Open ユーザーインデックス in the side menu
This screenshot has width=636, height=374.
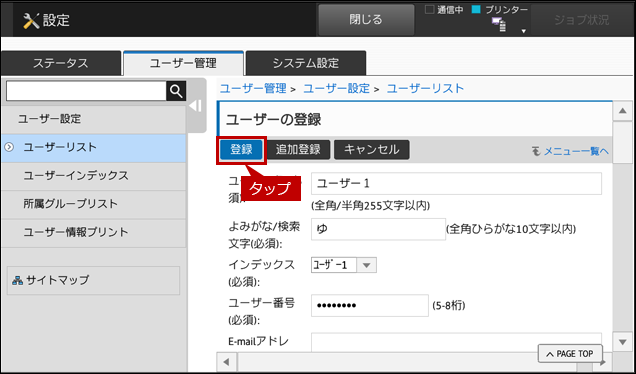coord(94,176)
